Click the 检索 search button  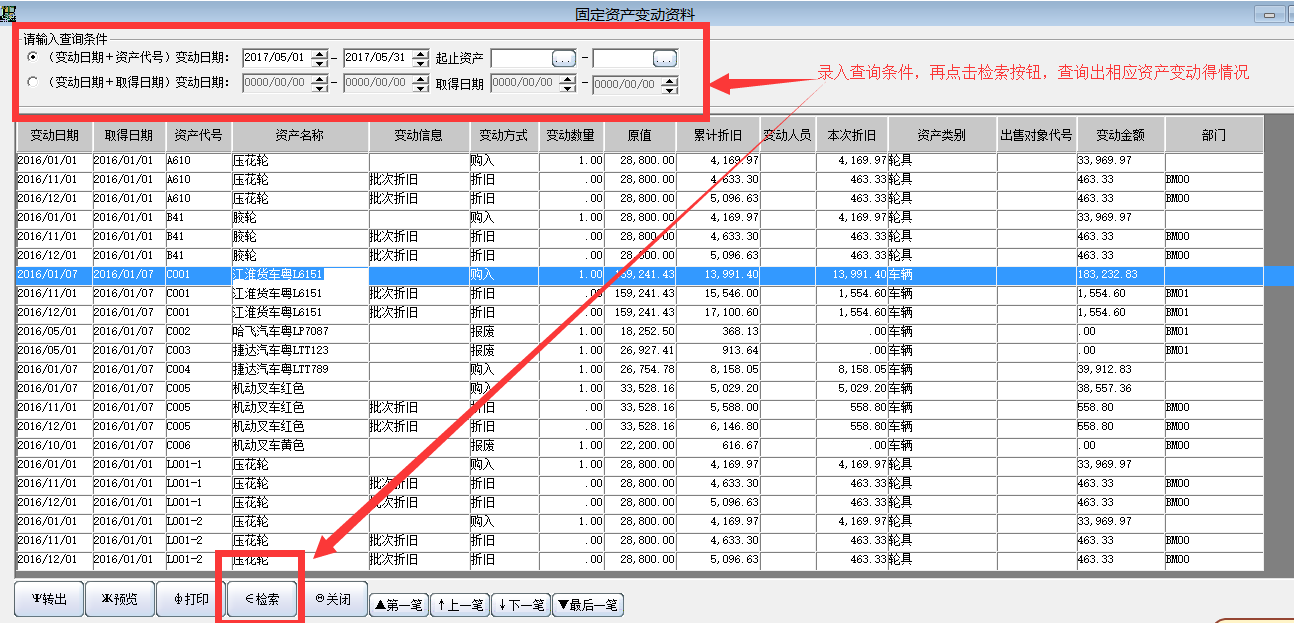[261, 599]
